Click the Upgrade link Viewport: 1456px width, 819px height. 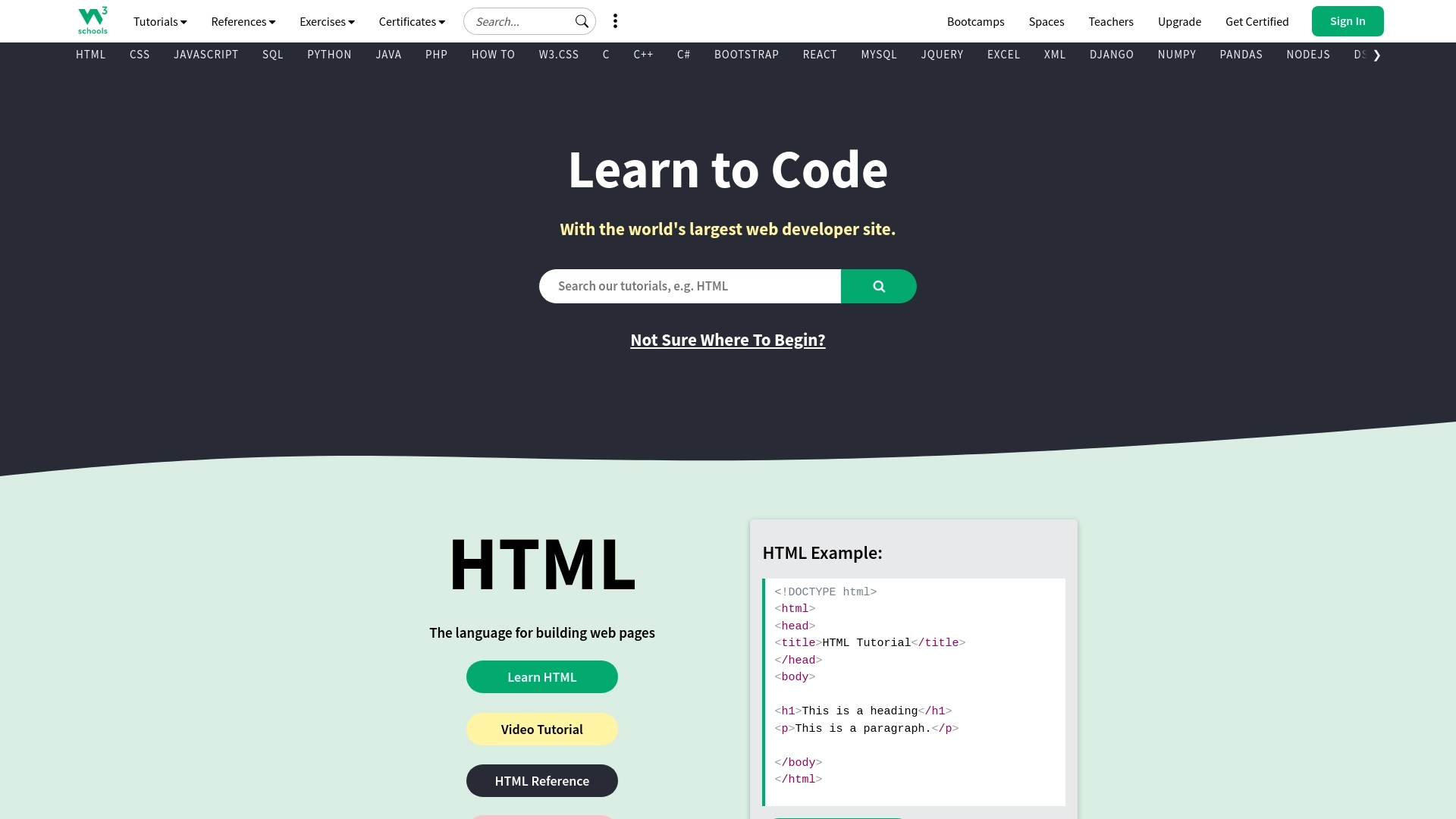point(1179,21)
